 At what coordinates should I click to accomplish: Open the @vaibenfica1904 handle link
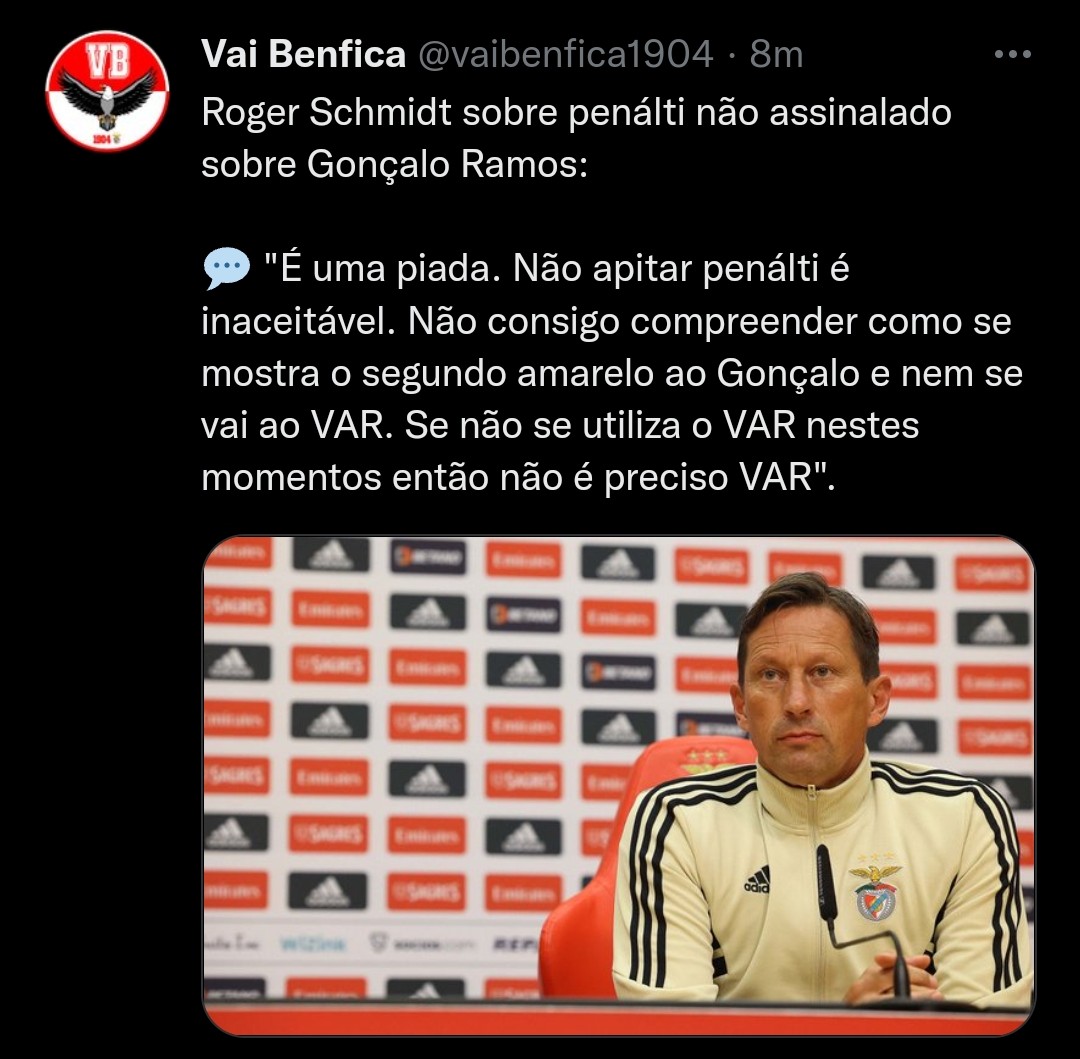pyautogui.click(x=565, y=54)
